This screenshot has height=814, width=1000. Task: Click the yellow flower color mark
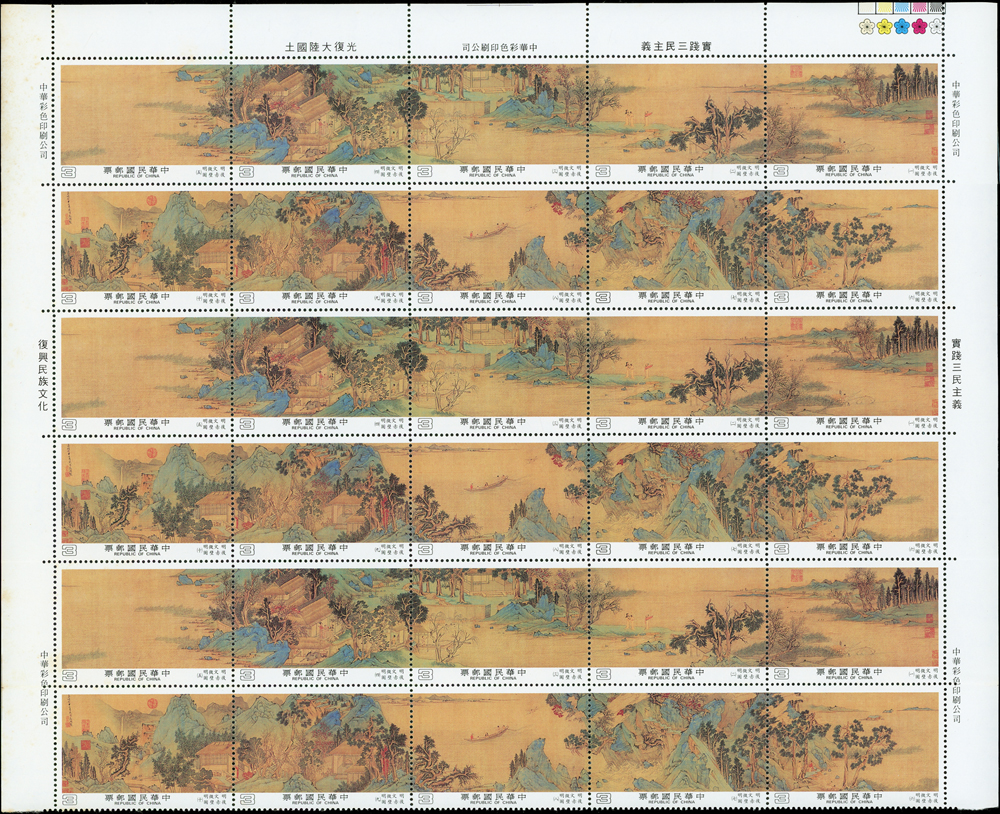884,27
